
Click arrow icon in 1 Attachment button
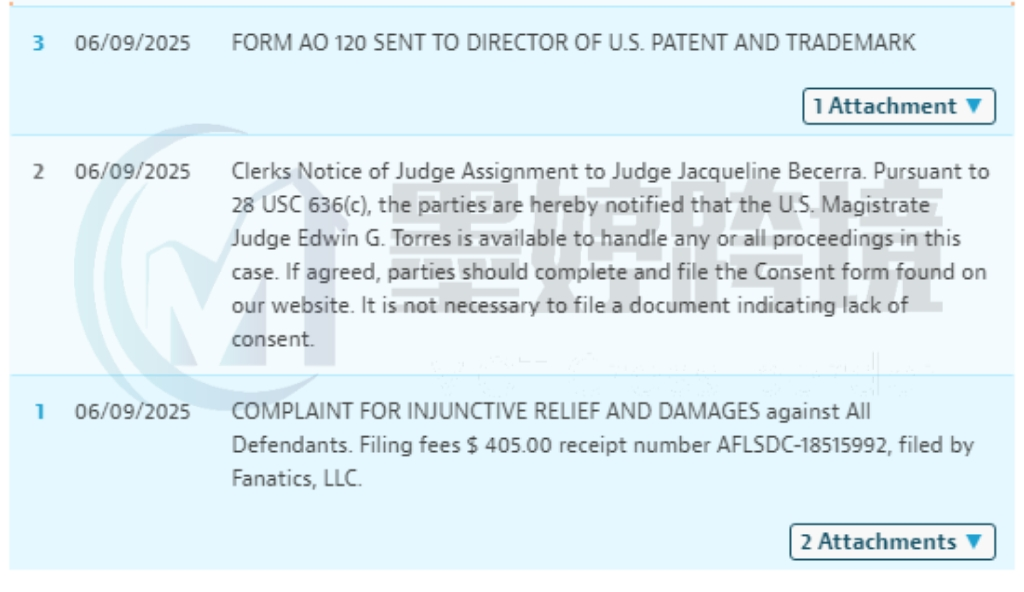tap(974, 106)
